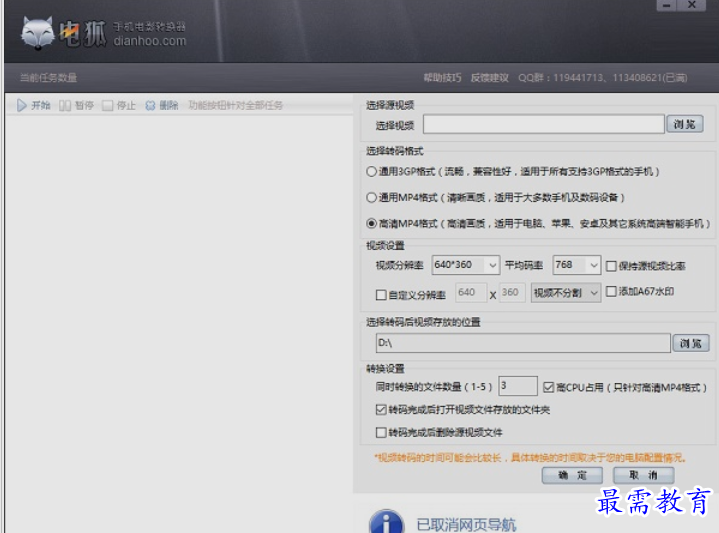Screen dimensions: 719x533
Task: Select 高清MP4格式 radio option
Action: (x=371, y=224)
